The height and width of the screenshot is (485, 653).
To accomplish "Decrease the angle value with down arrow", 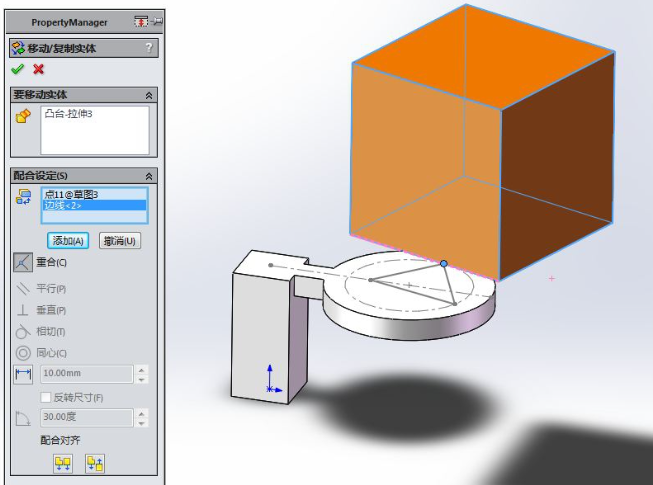I will [x=142, y=423].
